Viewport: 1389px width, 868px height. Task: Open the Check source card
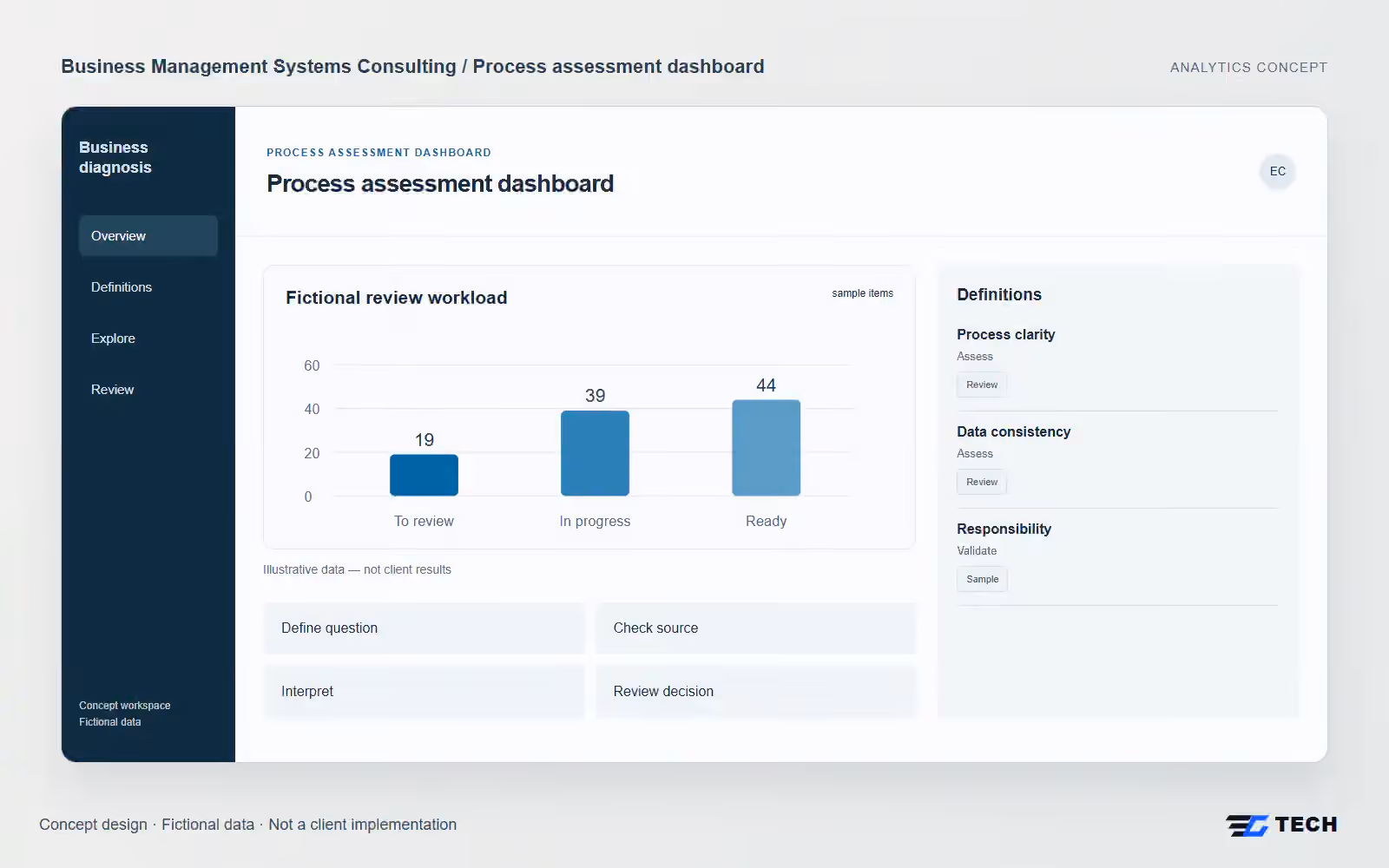tap(756, 628)
